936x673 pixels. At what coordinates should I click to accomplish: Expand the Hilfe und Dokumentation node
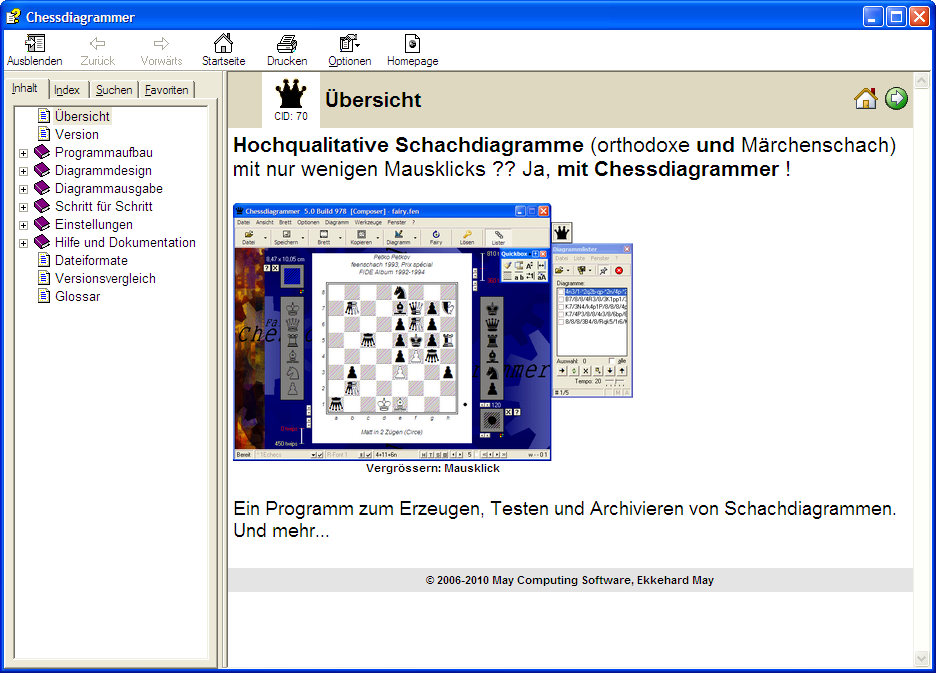[23, 243]
